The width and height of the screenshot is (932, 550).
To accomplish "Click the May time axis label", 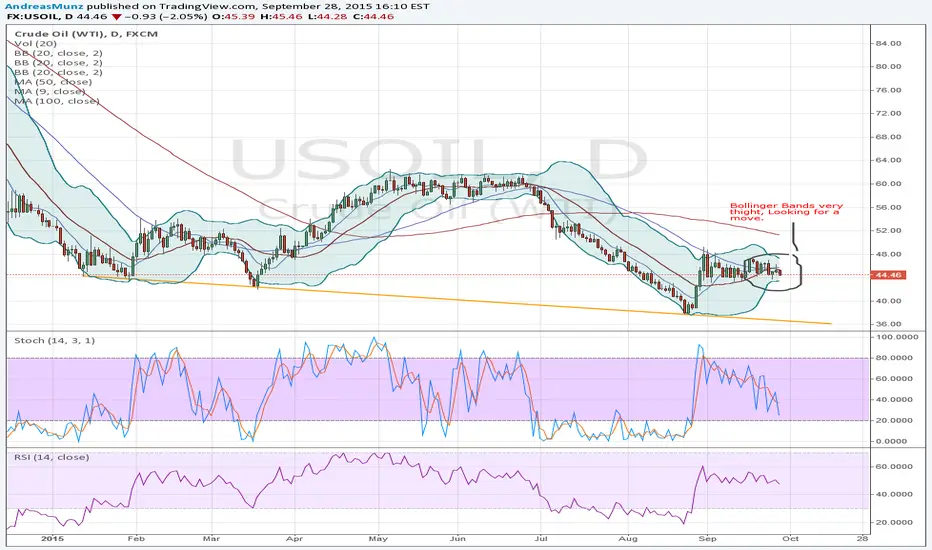I will tap(378, 539).
